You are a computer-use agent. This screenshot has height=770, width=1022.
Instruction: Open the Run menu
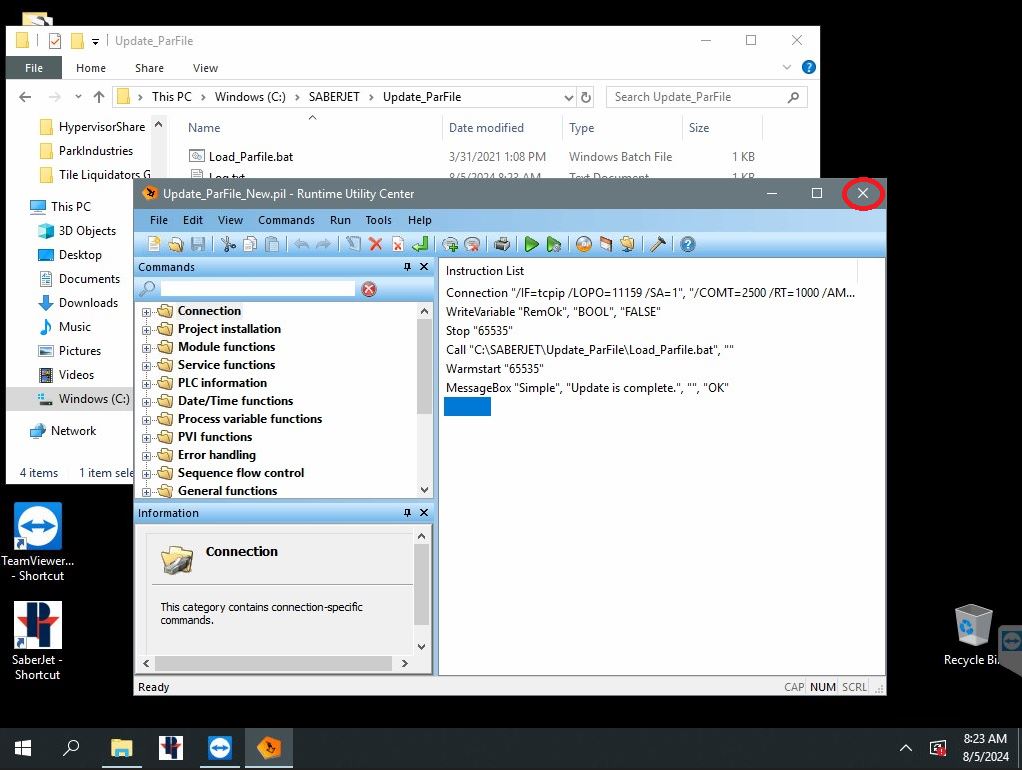[x=340, y=220]
